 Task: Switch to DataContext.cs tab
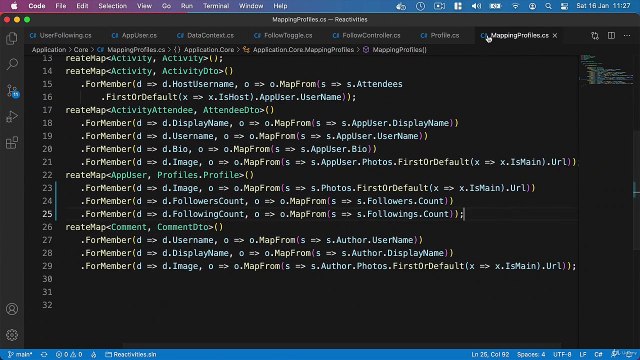[205, 36]
